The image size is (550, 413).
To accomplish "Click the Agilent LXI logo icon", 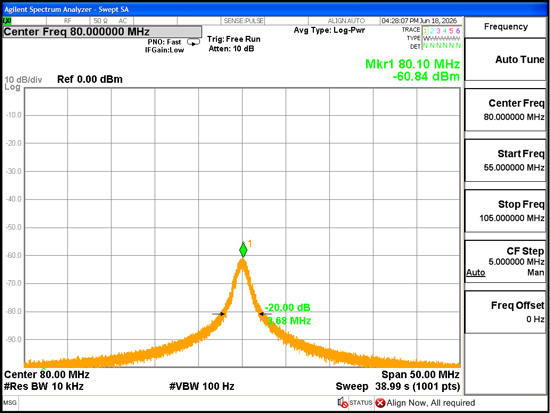I will coord(7,21).
